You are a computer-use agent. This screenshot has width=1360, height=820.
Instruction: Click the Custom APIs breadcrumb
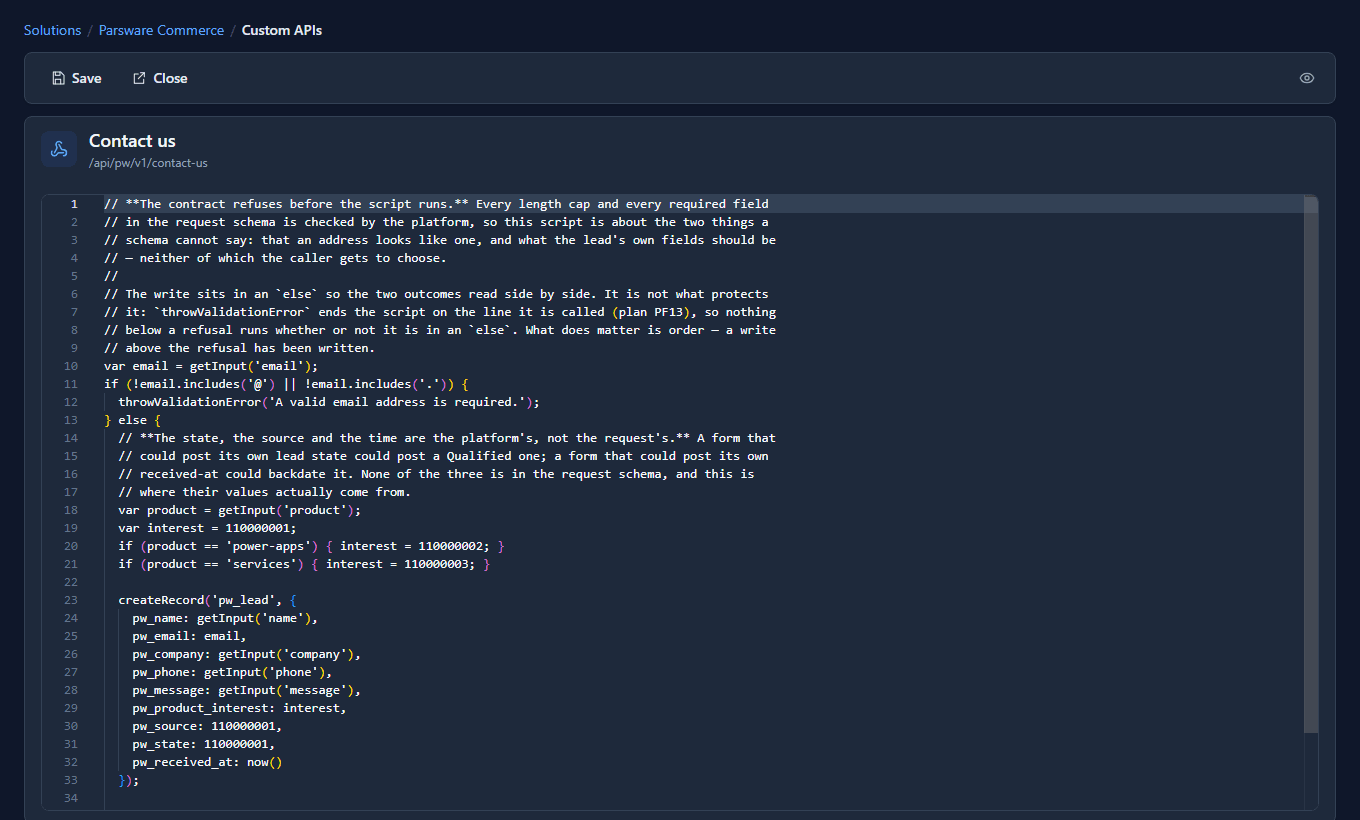[x=282, y=30]
